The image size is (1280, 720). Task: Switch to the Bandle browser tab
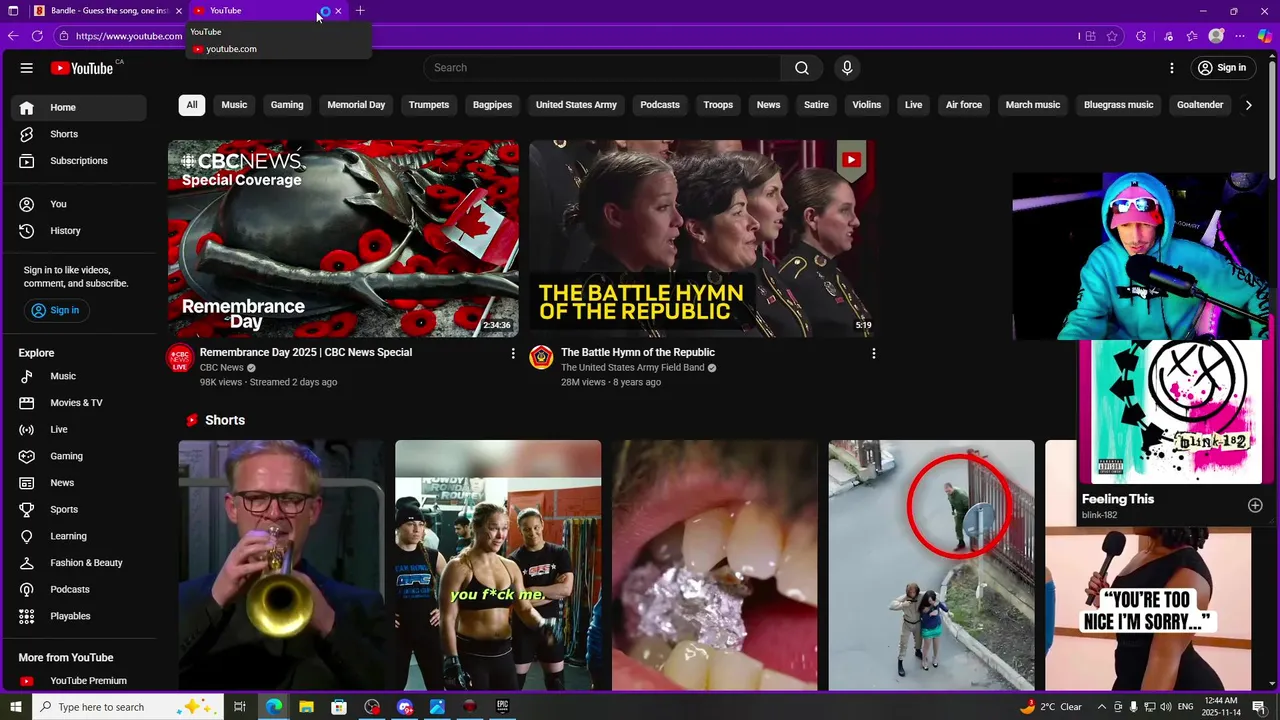tap(108, 11)
